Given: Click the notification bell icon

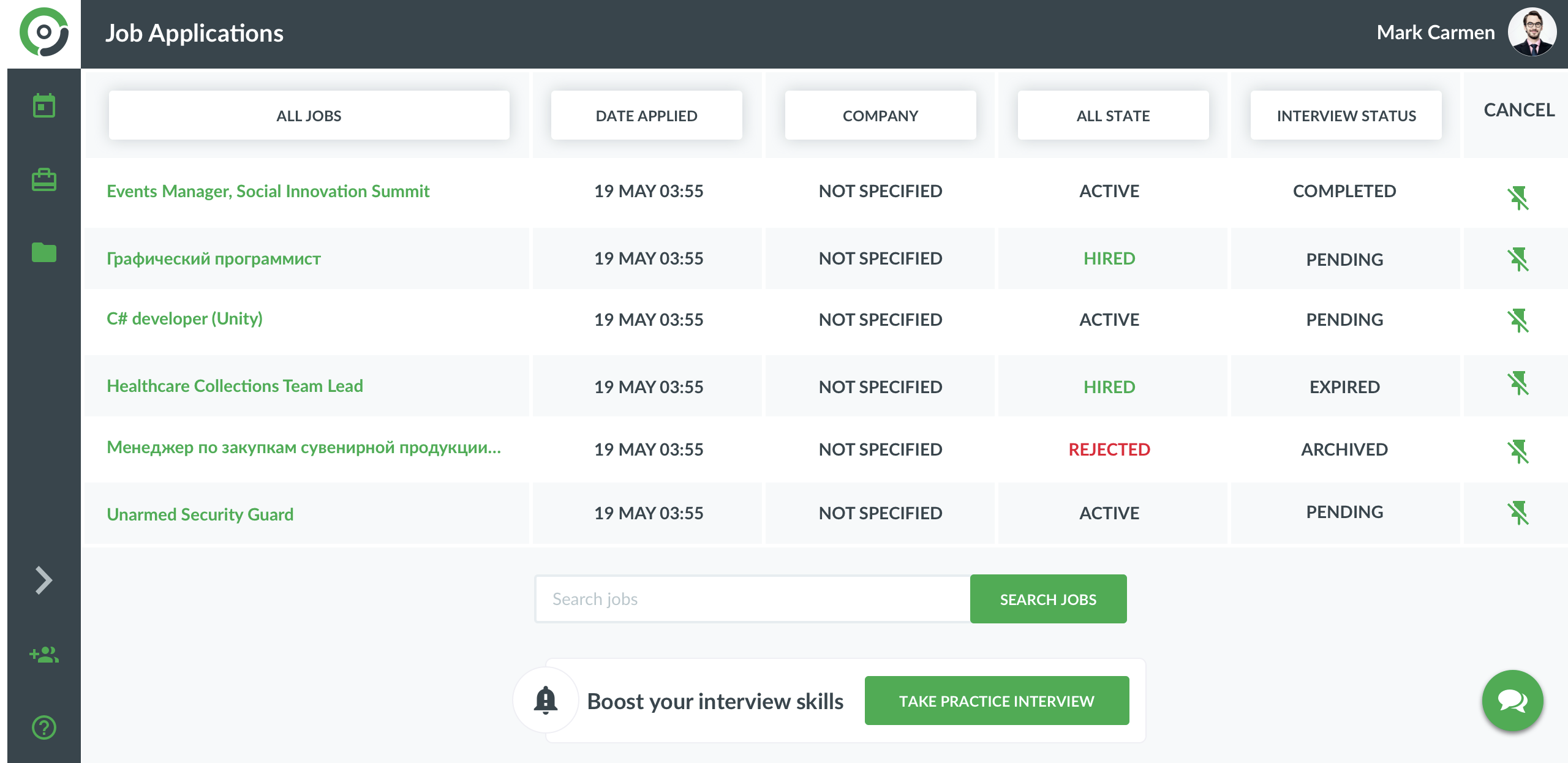Looking at the screenshot, I should point(545,700).
